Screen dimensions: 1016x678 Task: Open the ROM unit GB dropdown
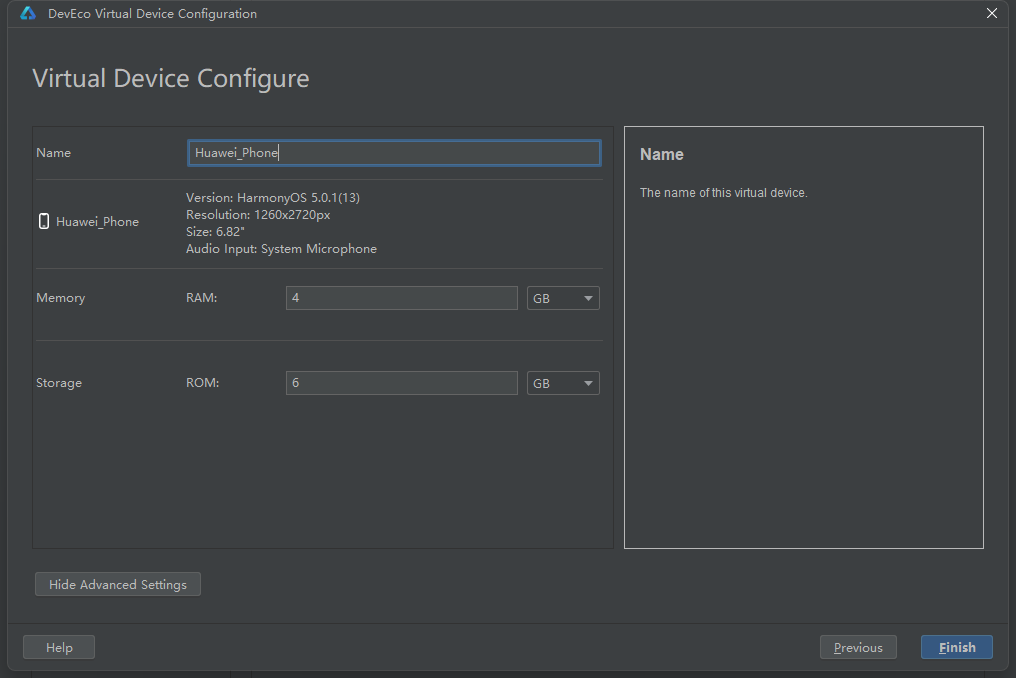point(563,383)
